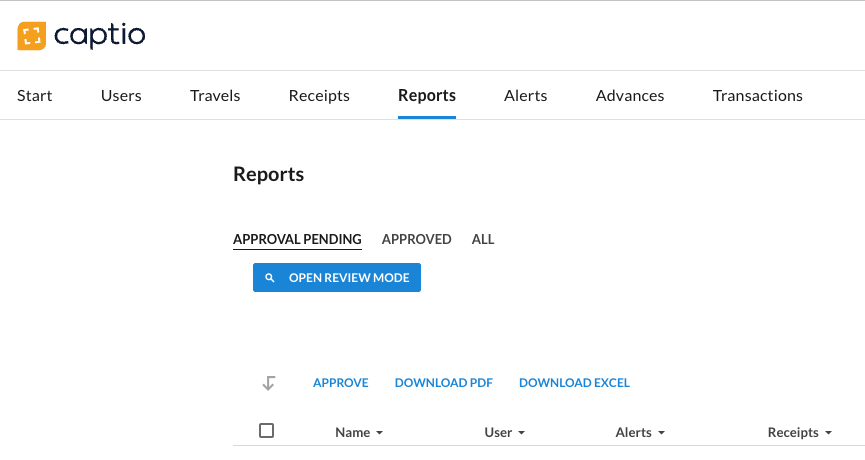Click the Captio logo icon

pos(32,36)
